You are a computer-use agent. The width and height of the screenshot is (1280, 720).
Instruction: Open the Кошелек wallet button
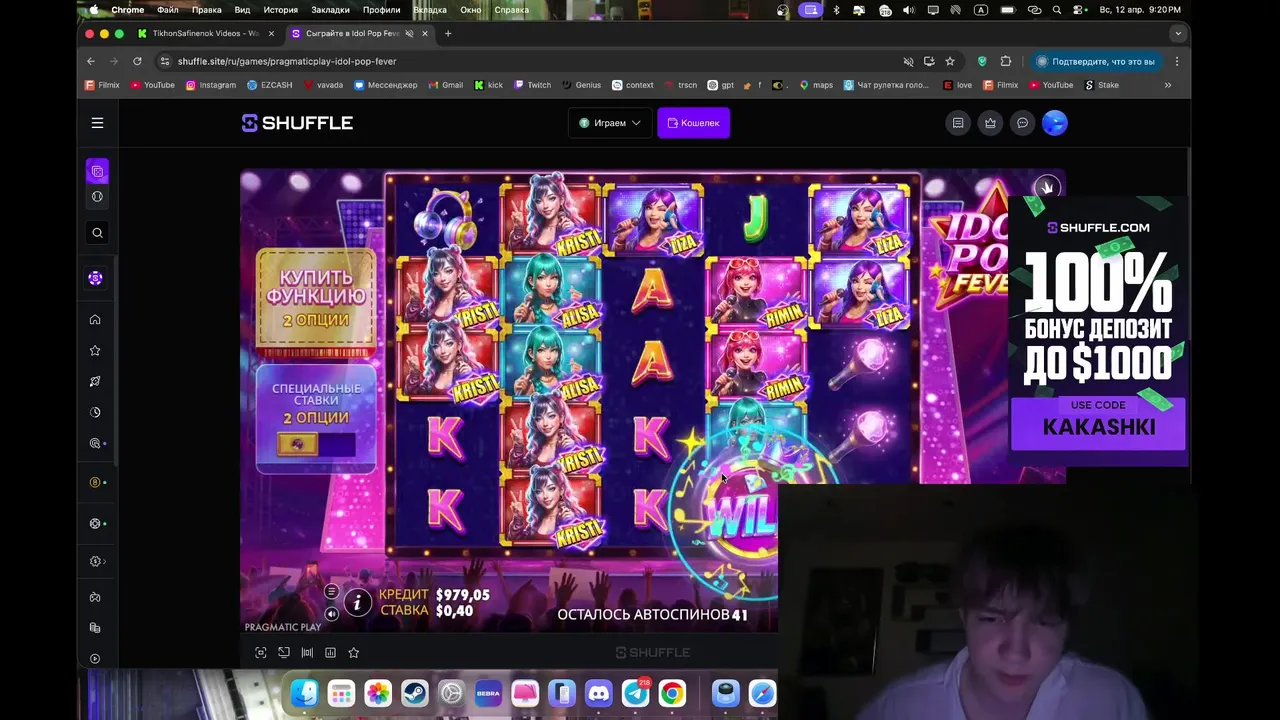tap(693, 123)
